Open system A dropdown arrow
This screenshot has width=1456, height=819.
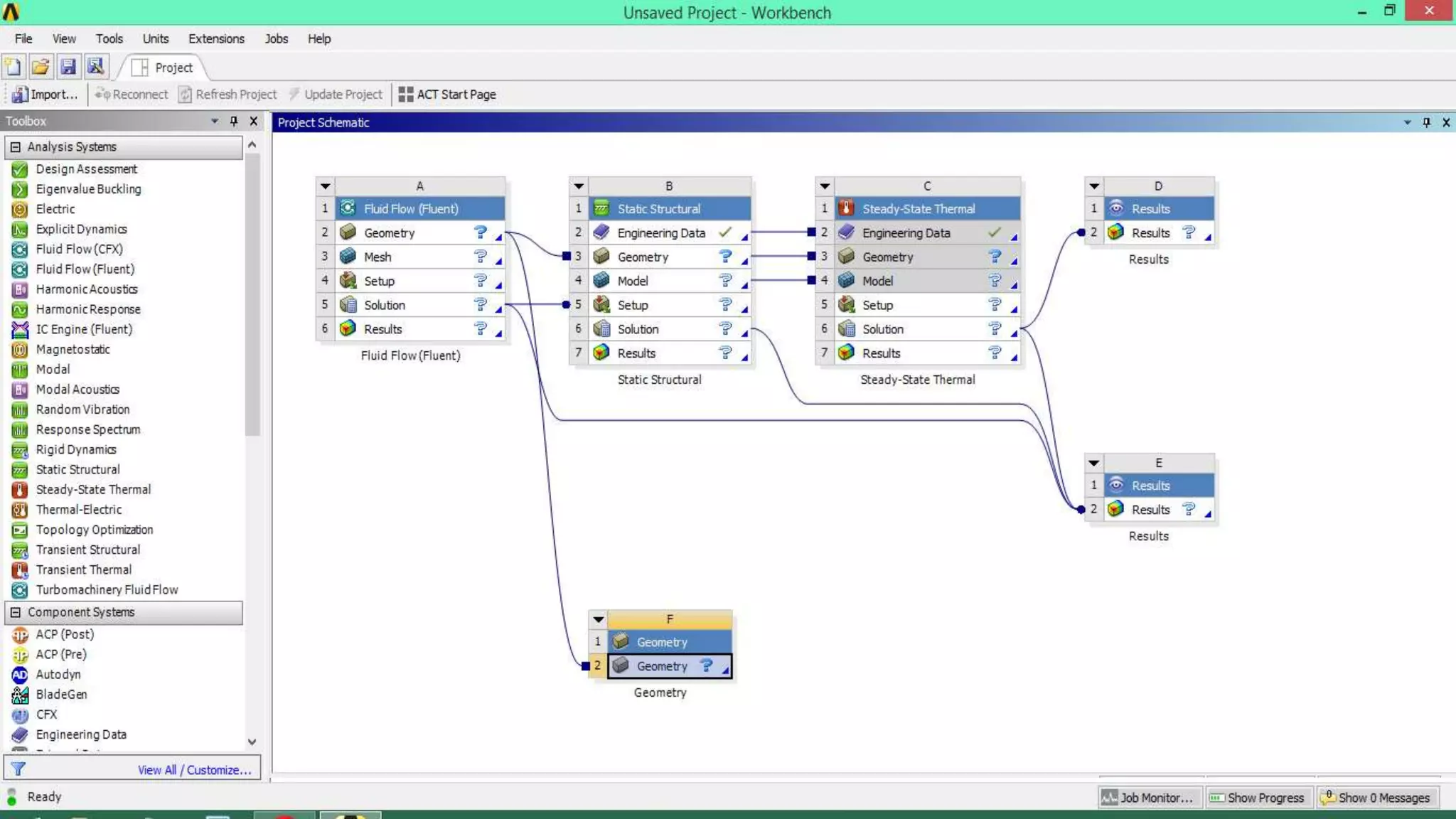326,186
